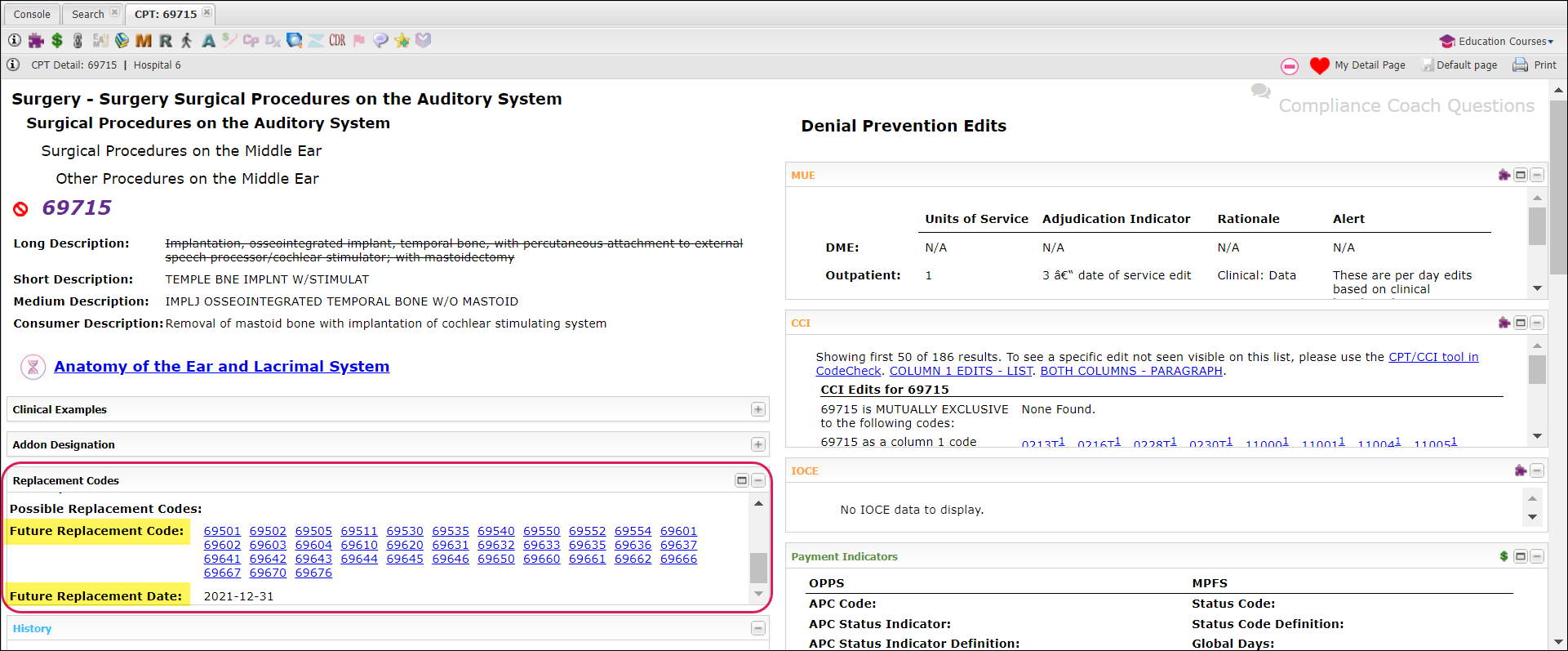This screenshot has width=1568, height=651.
Task: Expand the Addon Designation section
Action: coord(758,444)
